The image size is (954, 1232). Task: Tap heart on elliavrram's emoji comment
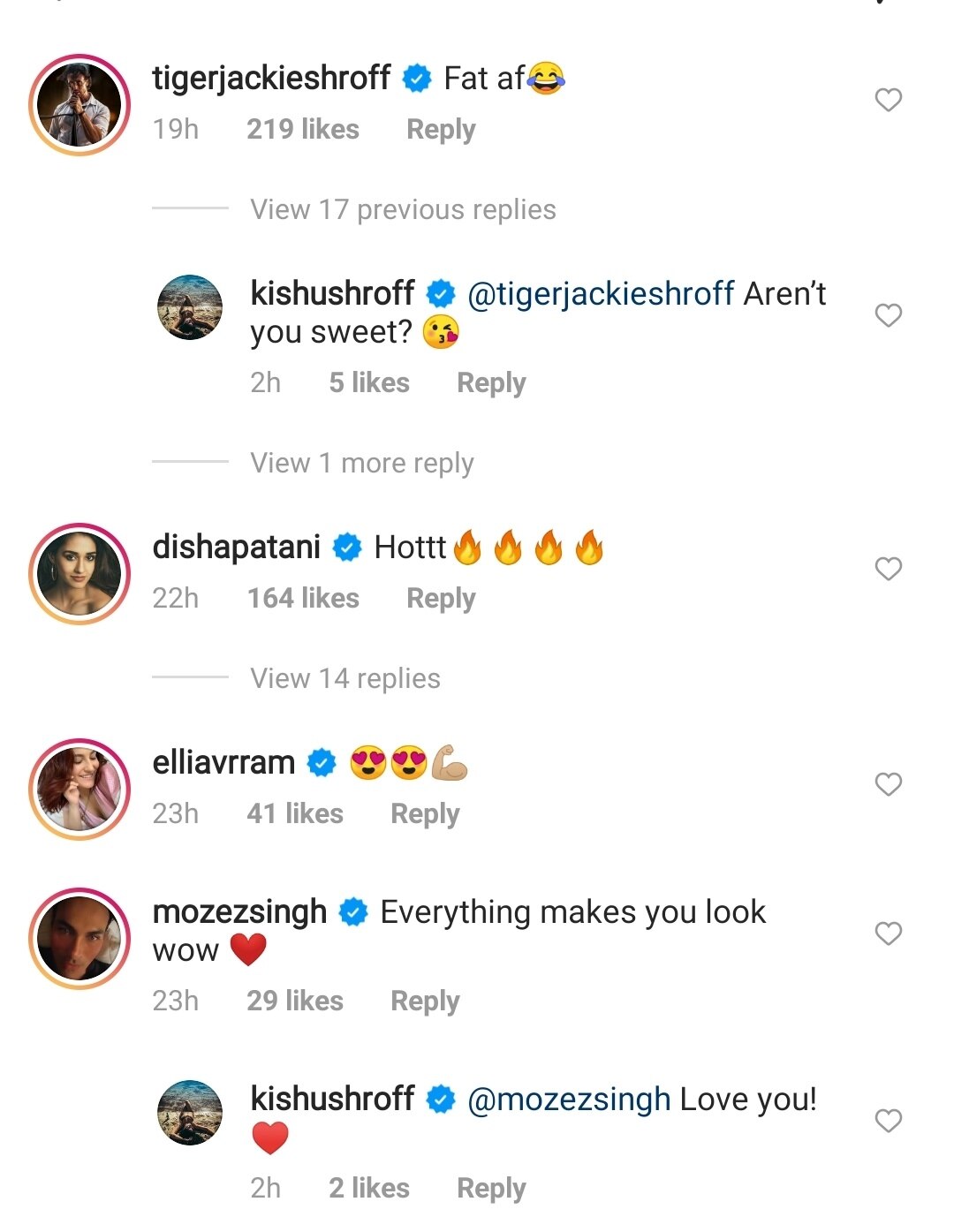pyautogui.click(x=888, y=784)
